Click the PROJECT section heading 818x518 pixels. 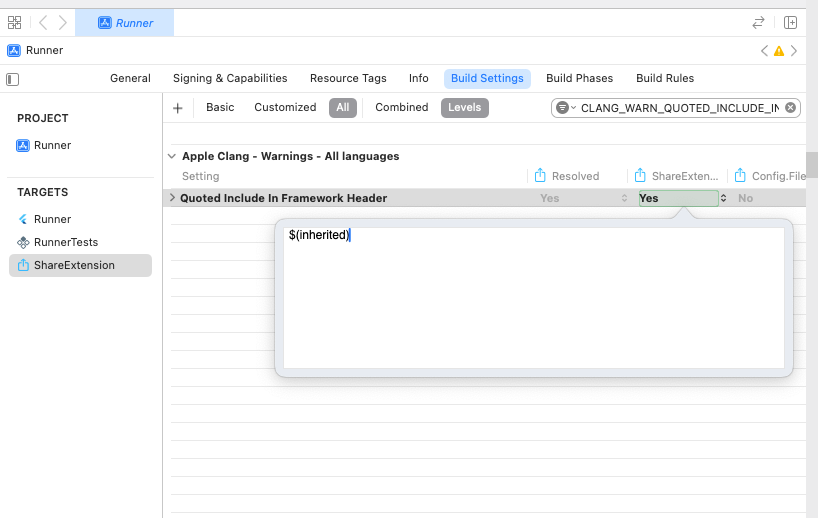point(43,118)
